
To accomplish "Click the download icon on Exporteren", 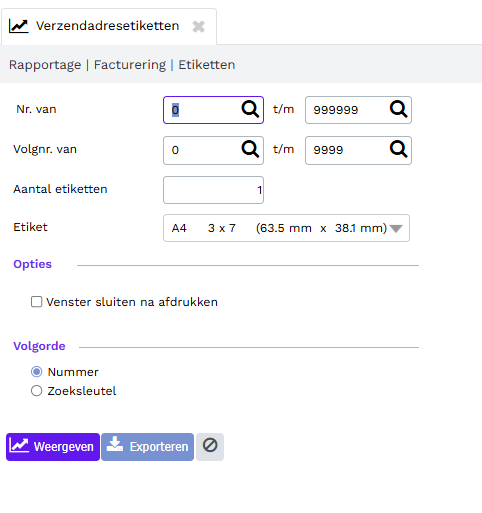I will [x=115, y=444].
